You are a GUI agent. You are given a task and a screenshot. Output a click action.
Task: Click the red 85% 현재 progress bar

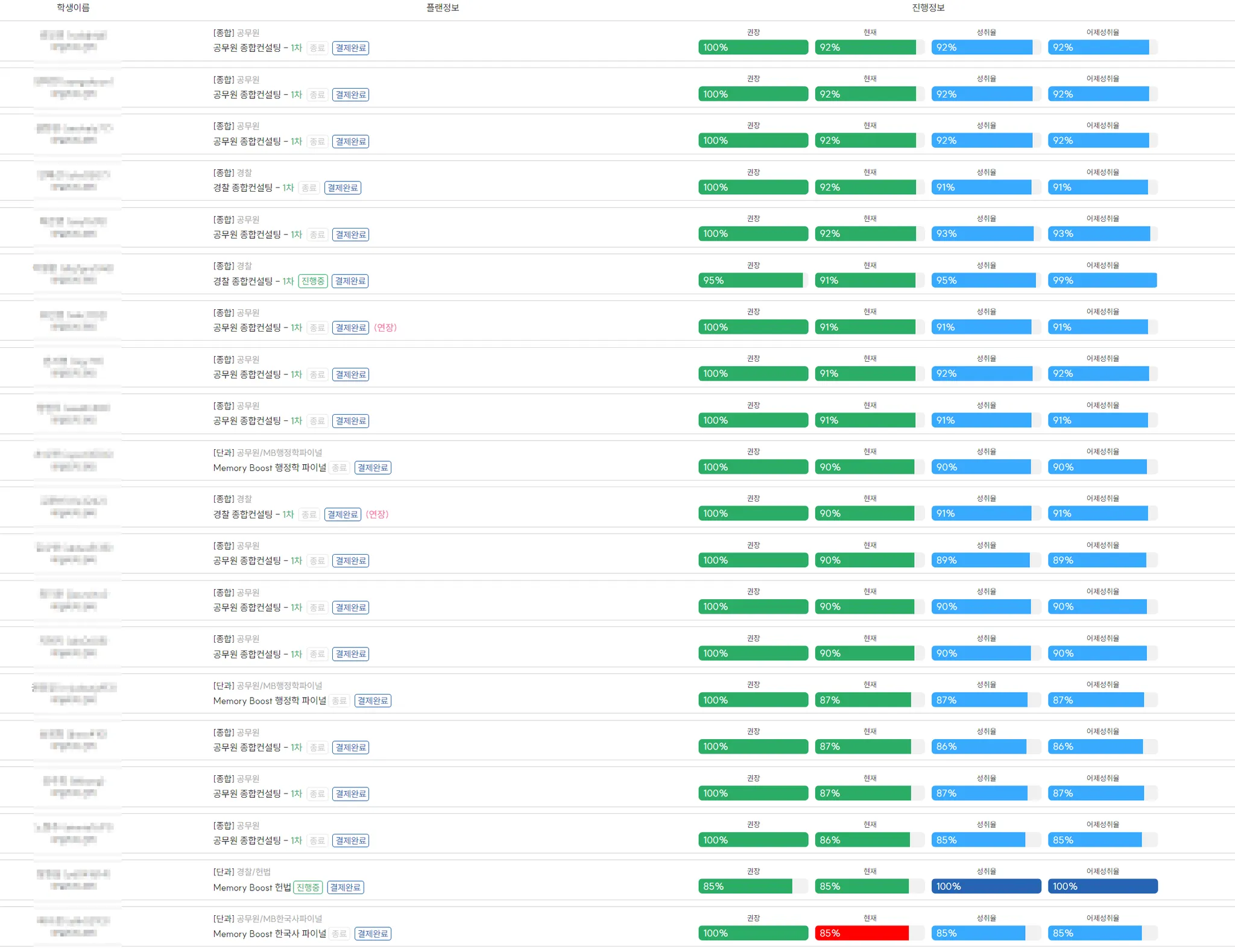point(862,933)
